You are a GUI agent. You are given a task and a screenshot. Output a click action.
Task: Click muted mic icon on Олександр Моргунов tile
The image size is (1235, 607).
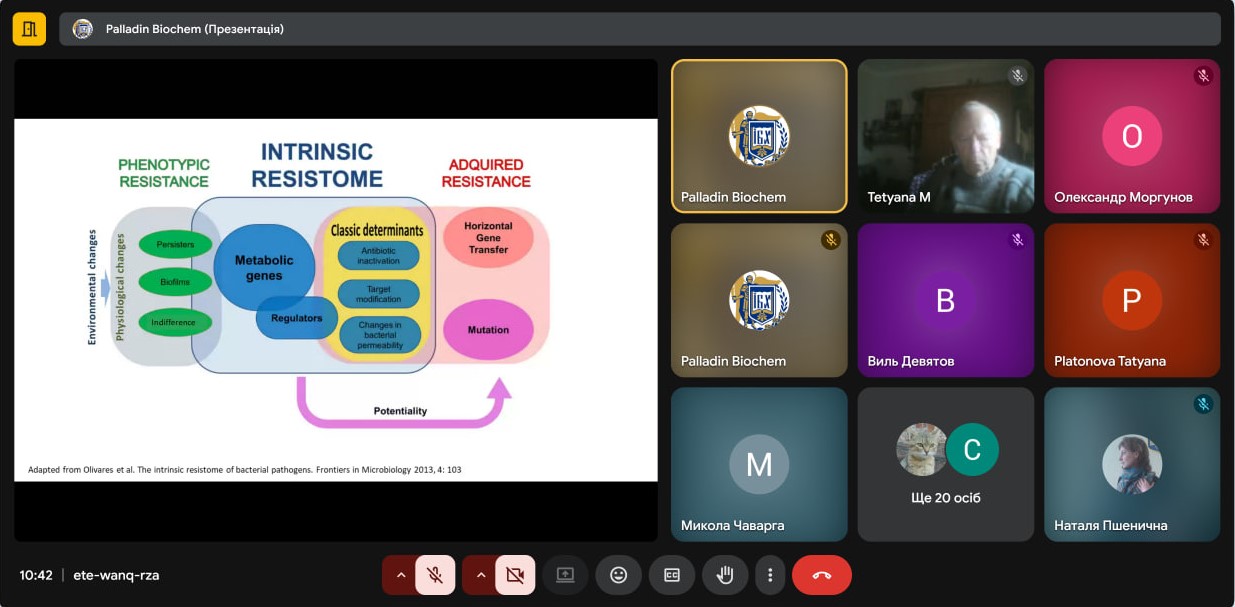(1203, 76)
